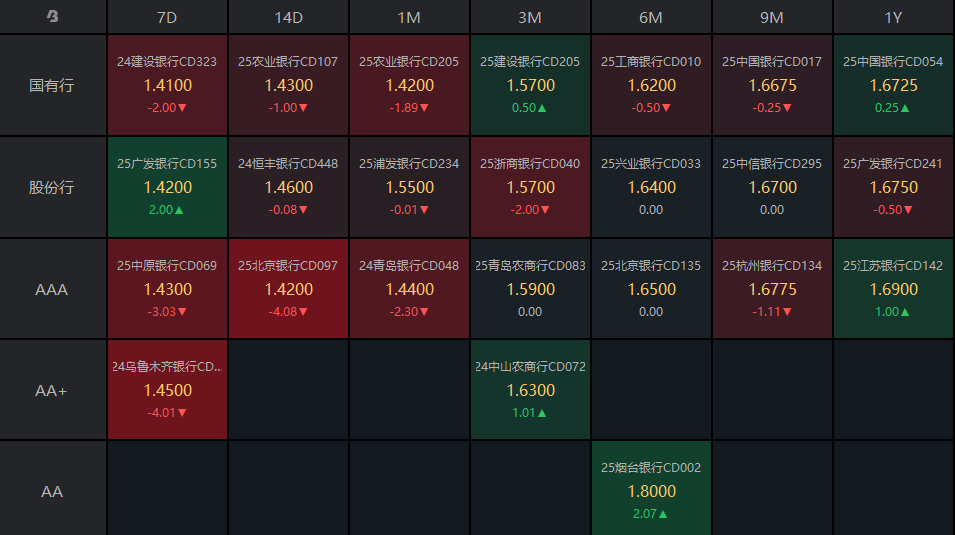Select the 25广发银行CD155 cell

[x=167, y=187]
